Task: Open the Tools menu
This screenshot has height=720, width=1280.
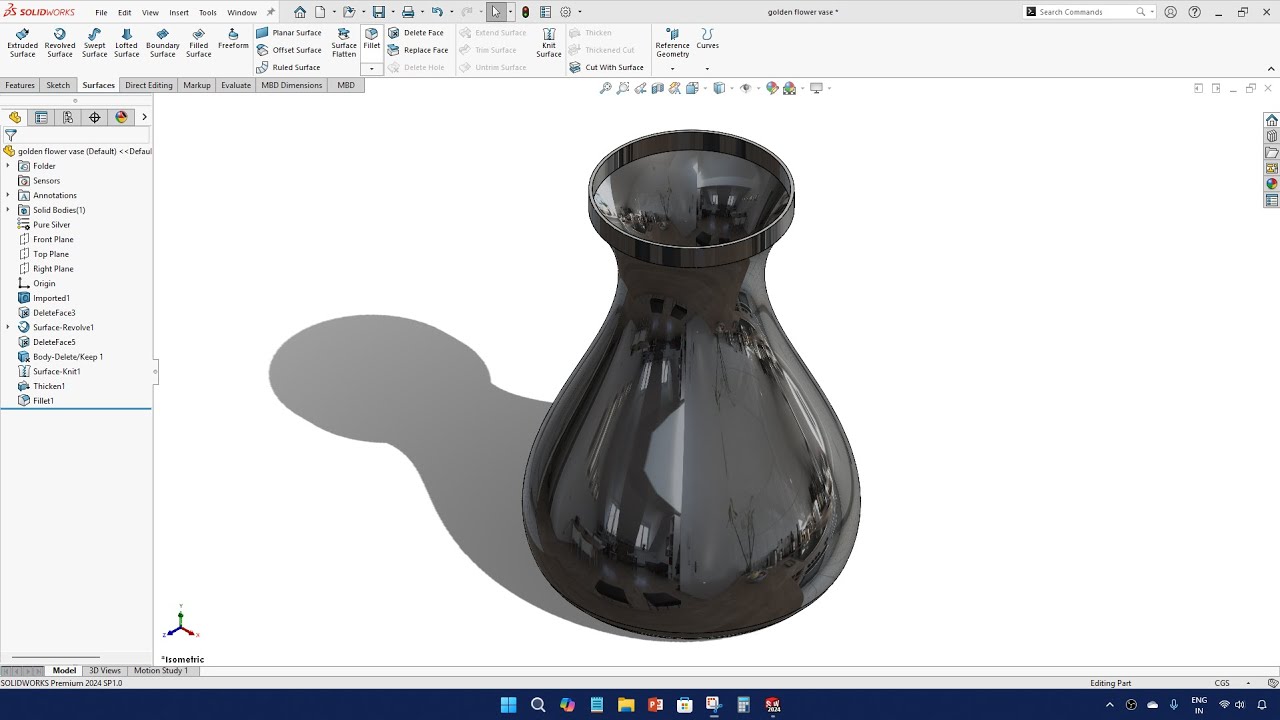Action: coord(207,13)
